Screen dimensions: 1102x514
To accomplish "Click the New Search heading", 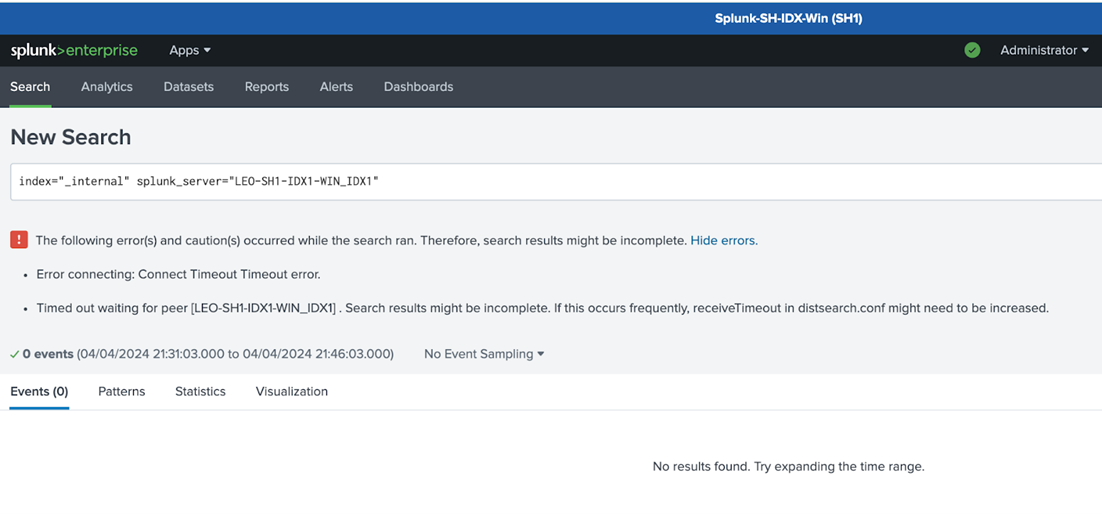I will coord(70,137).
